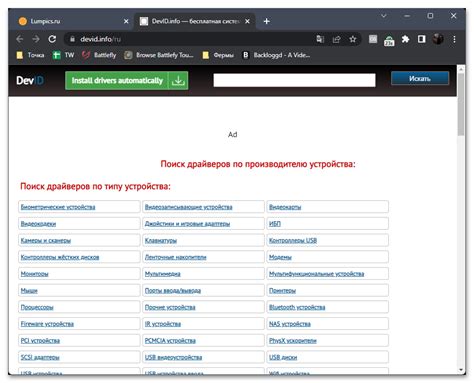
Task: Open Мультифункциональные устройства link
Action: point(316,274)
